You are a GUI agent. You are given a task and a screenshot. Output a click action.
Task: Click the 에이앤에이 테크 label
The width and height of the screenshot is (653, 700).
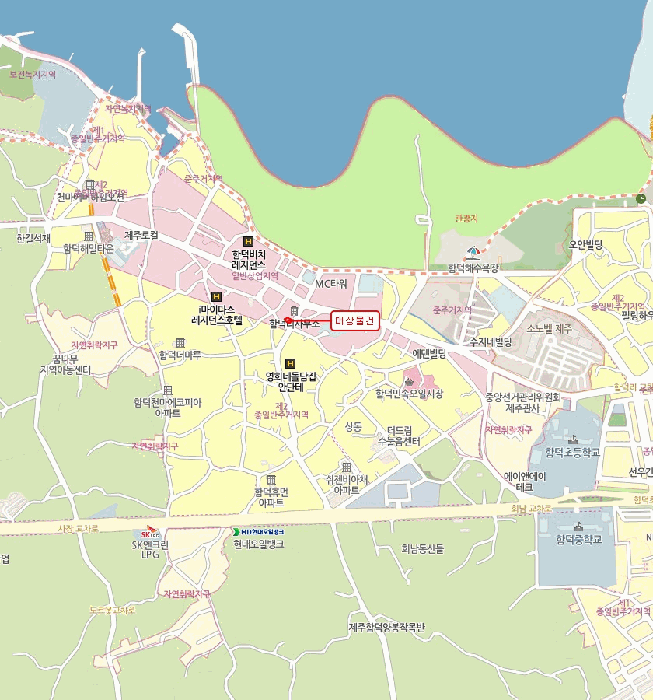click(x=525, y=482)
